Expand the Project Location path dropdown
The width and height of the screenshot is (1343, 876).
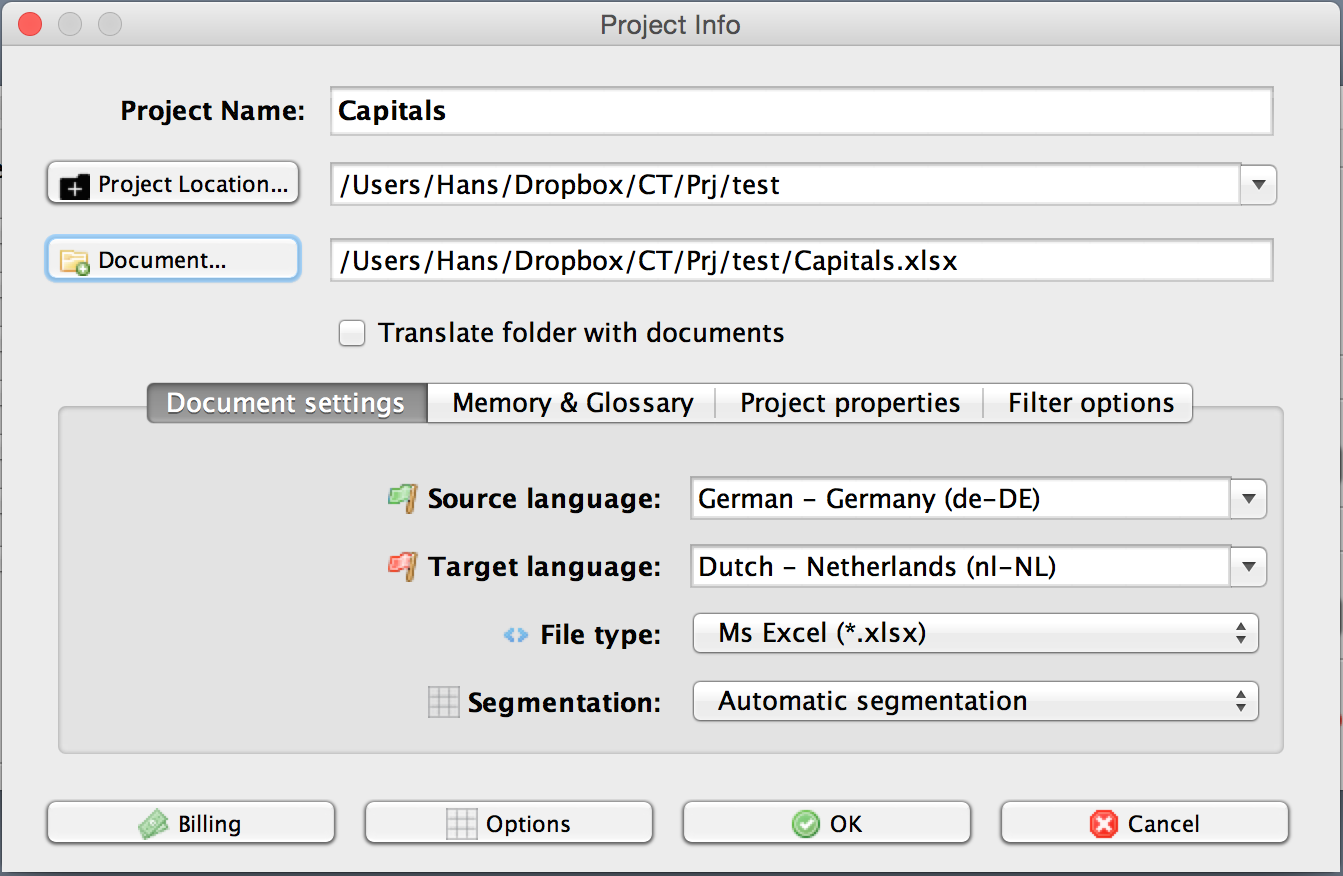(1258, 185)
